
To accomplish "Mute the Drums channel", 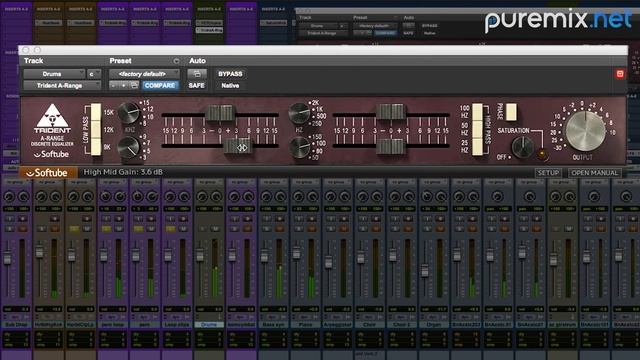I will click(x=216, y=229).
